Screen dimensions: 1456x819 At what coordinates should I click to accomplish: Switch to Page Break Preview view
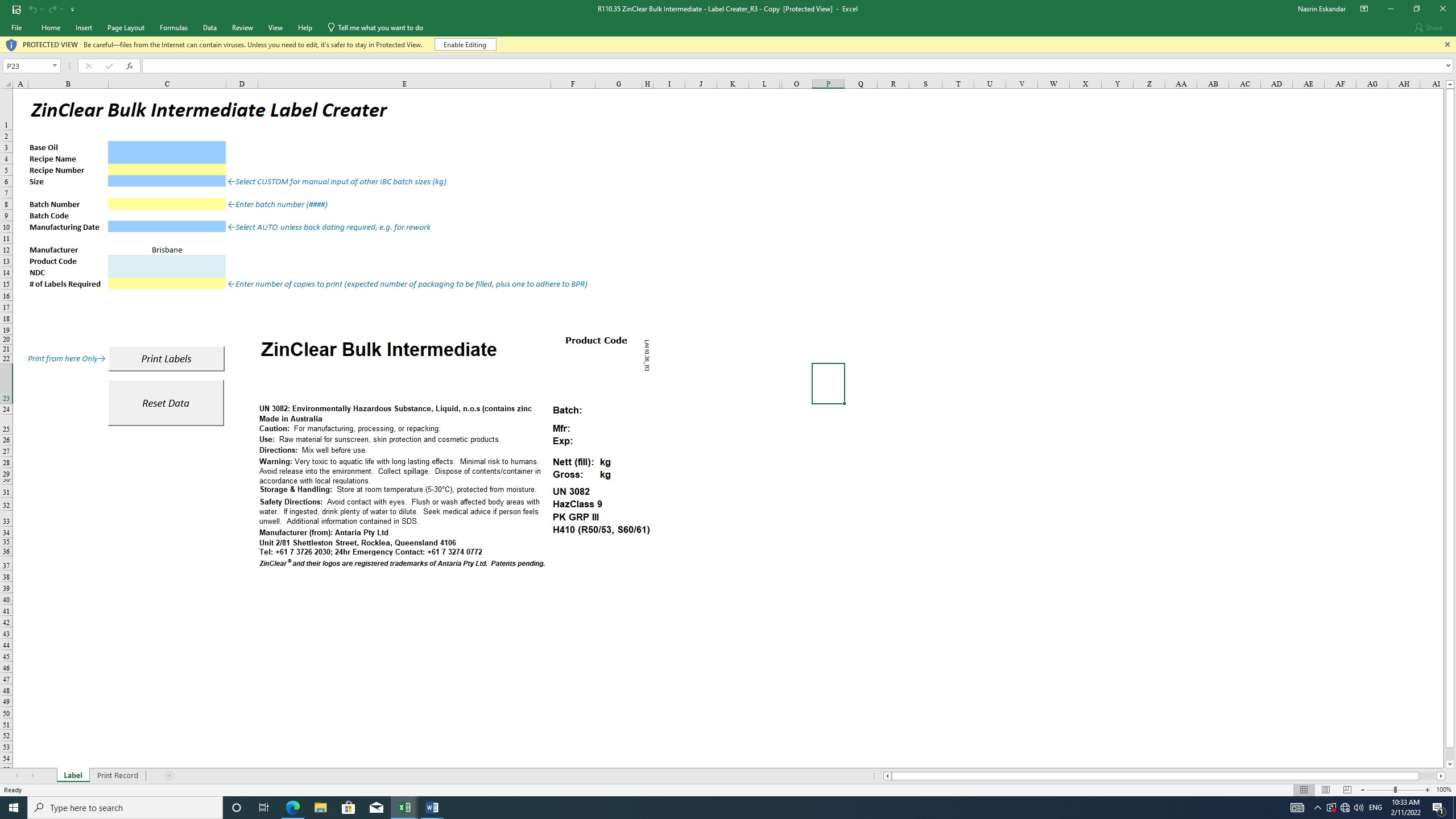(1347, 790)
